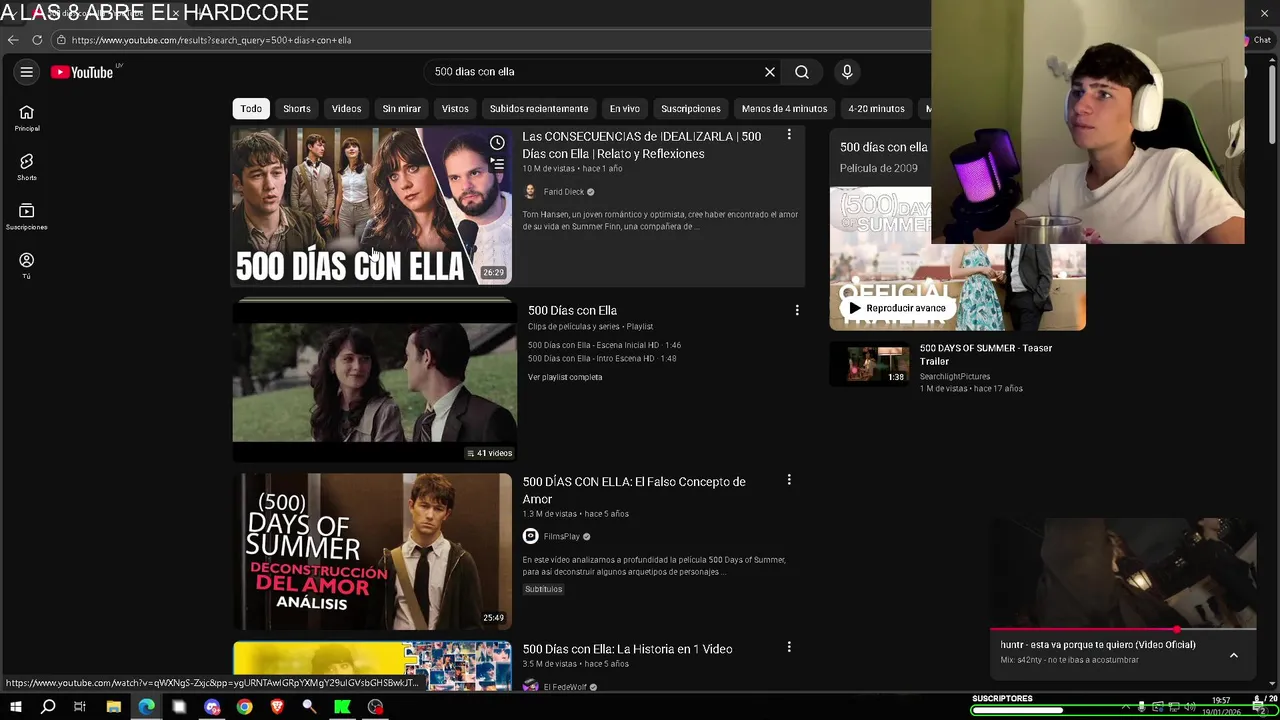
Task: Open playlist item Escena Inicial HD 1:46
Action: [604, 345]
